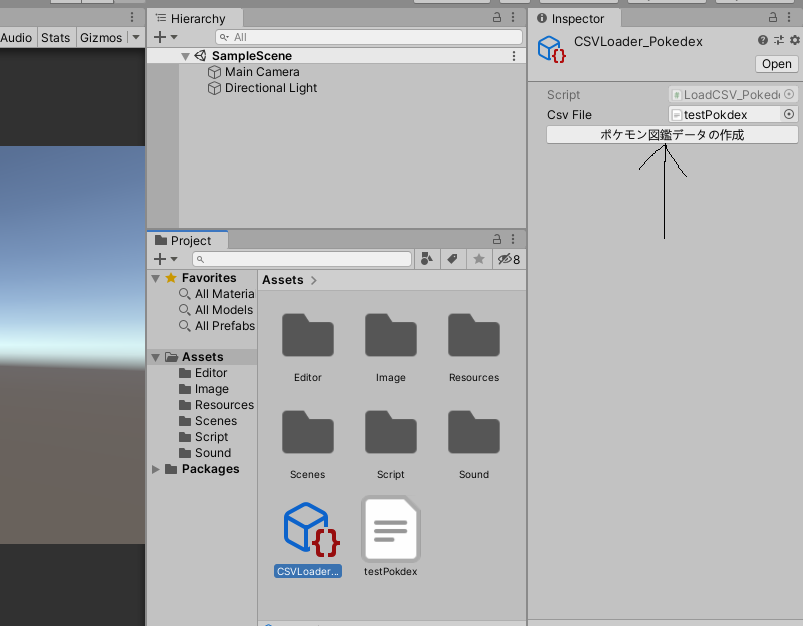Lock the Hierarchy panel

(497, 17)
